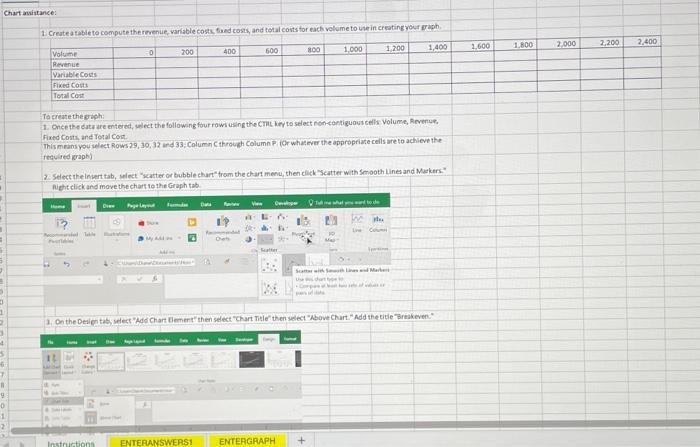Select the 'Total Cost' label cell
This screenshot has width=700, height=447.
82,95
